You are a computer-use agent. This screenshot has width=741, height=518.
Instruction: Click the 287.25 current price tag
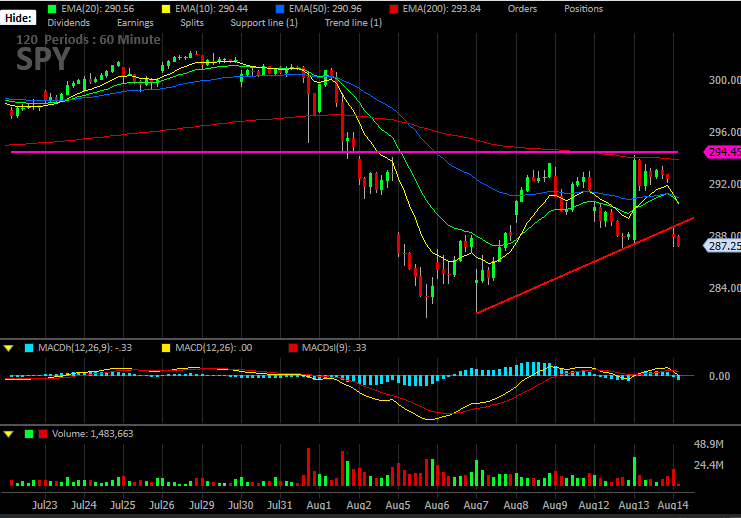pyautogui.click(x=723, y=246)
